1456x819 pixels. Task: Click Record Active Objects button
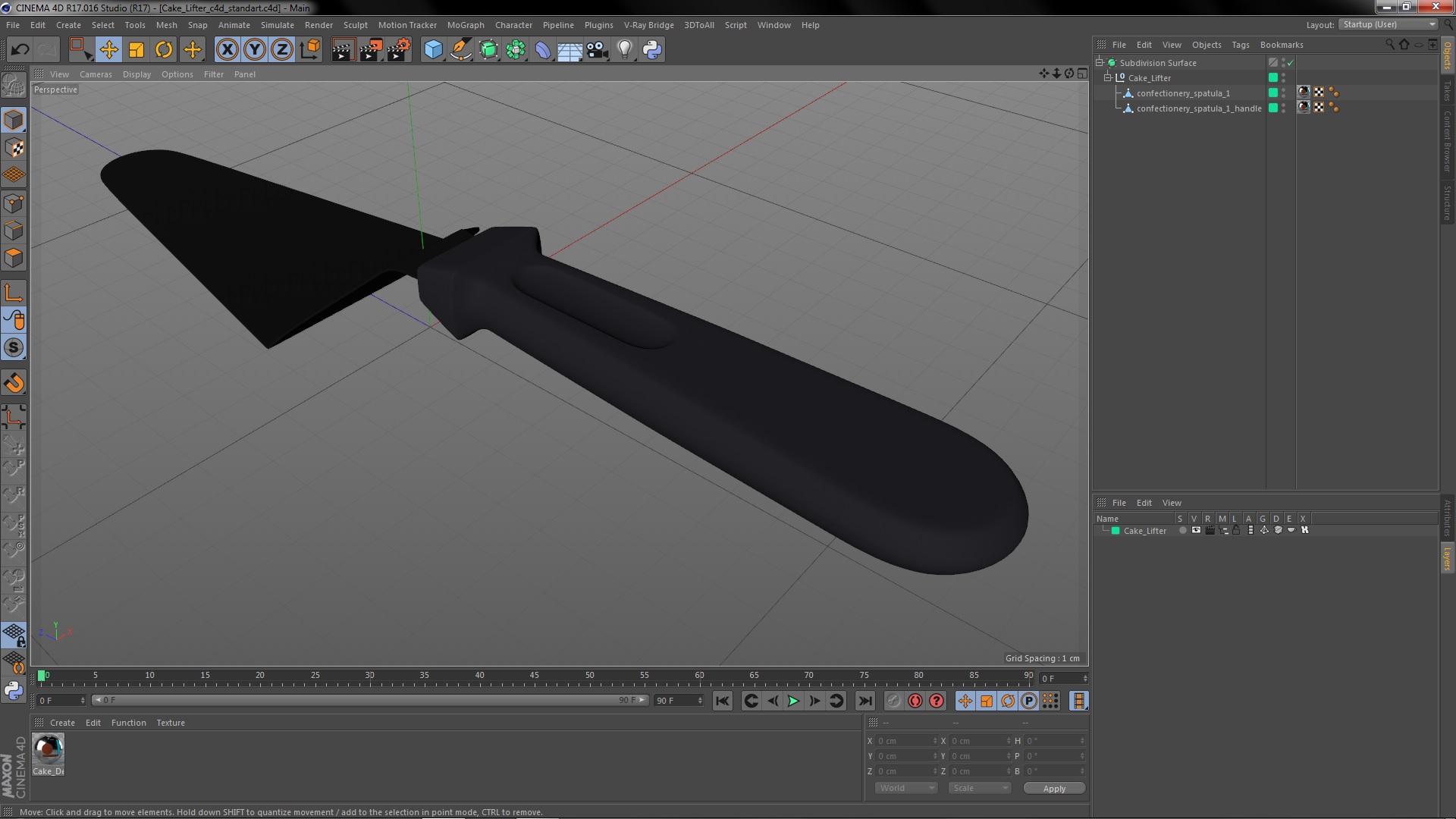click(x=893, y=701)
